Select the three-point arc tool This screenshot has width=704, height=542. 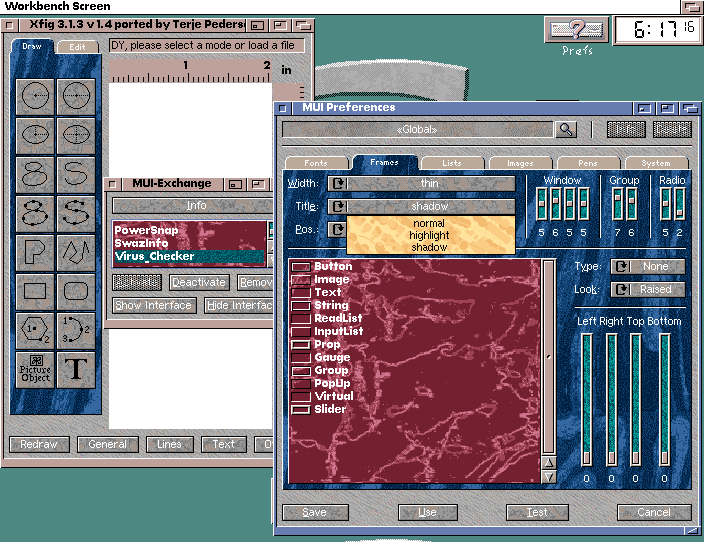[75, 330]
